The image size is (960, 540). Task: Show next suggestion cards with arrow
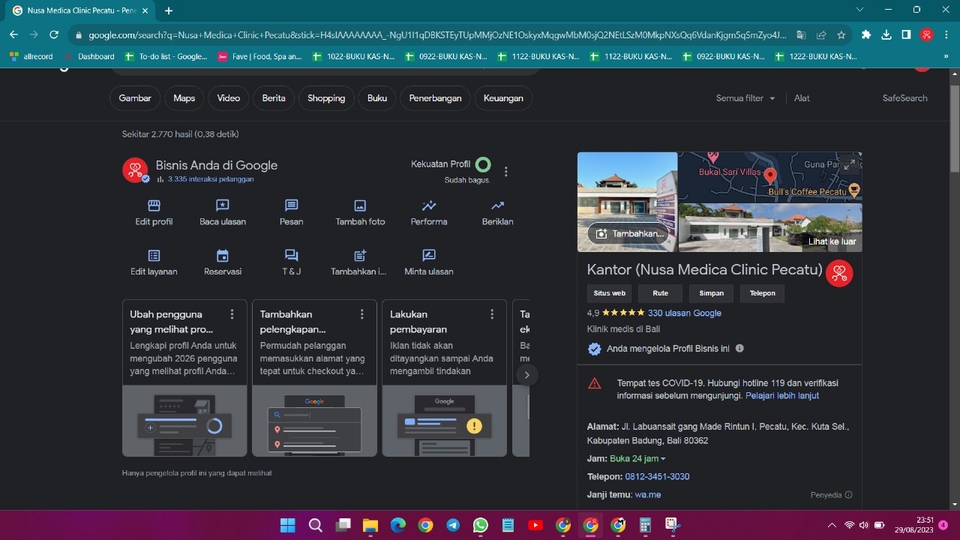(527, 375)
